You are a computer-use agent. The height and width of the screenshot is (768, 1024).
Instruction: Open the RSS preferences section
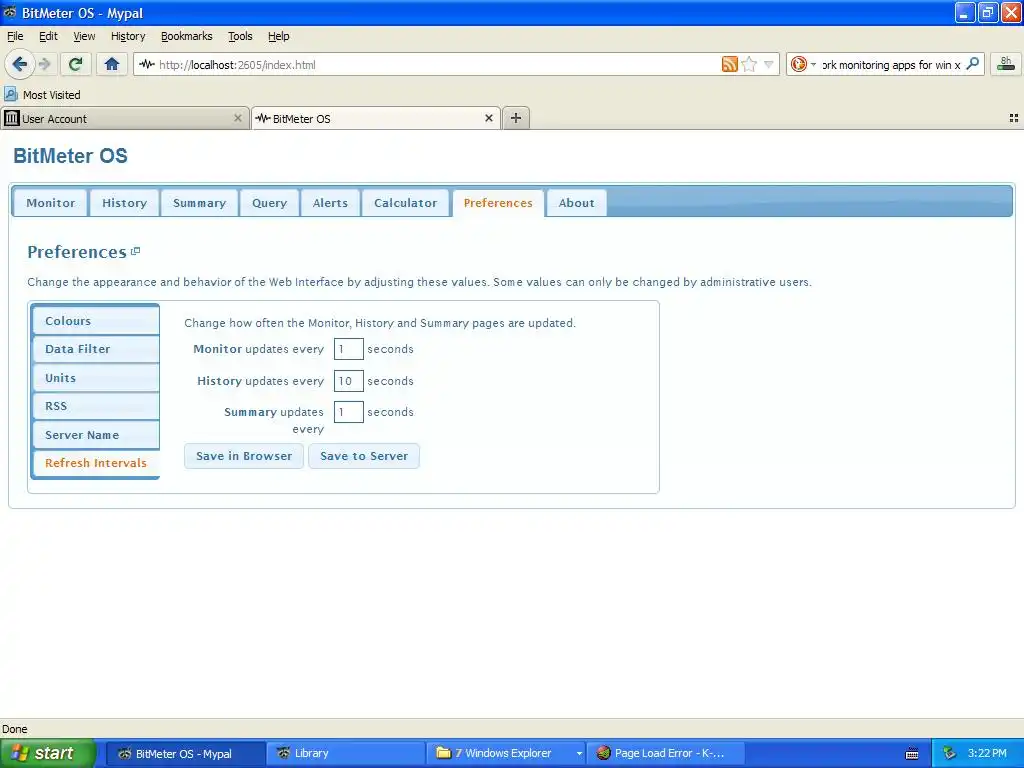click(95, 406)
